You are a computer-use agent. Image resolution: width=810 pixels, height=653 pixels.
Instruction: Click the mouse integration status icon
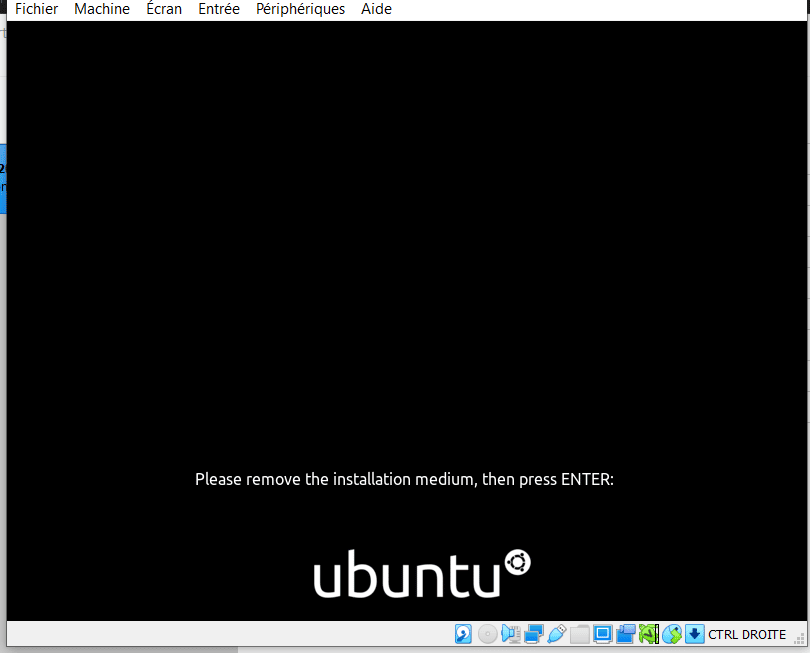point(672,634)
